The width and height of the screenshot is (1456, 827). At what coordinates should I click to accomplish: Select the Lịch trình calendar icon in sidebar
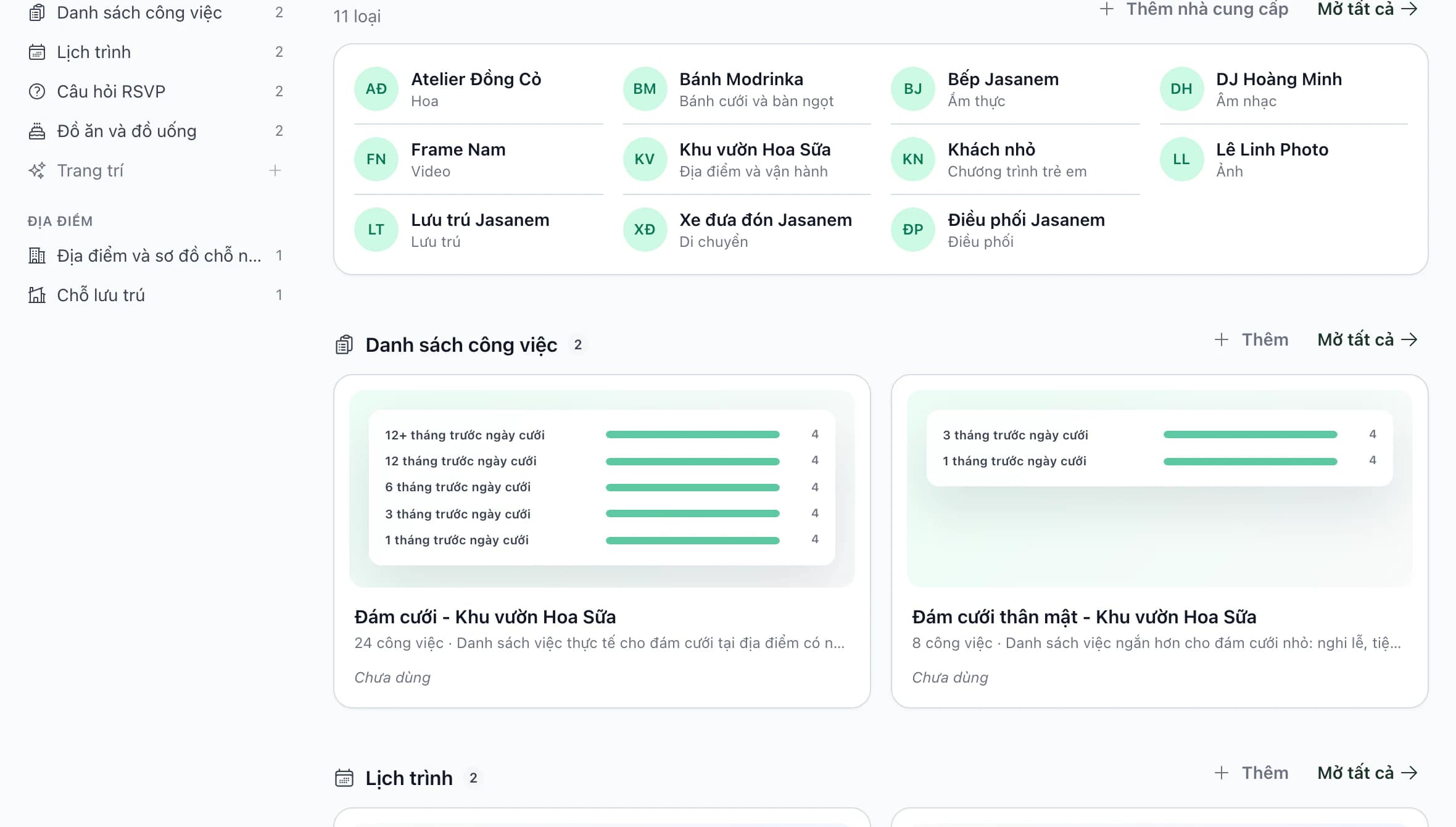pos(37,52)
